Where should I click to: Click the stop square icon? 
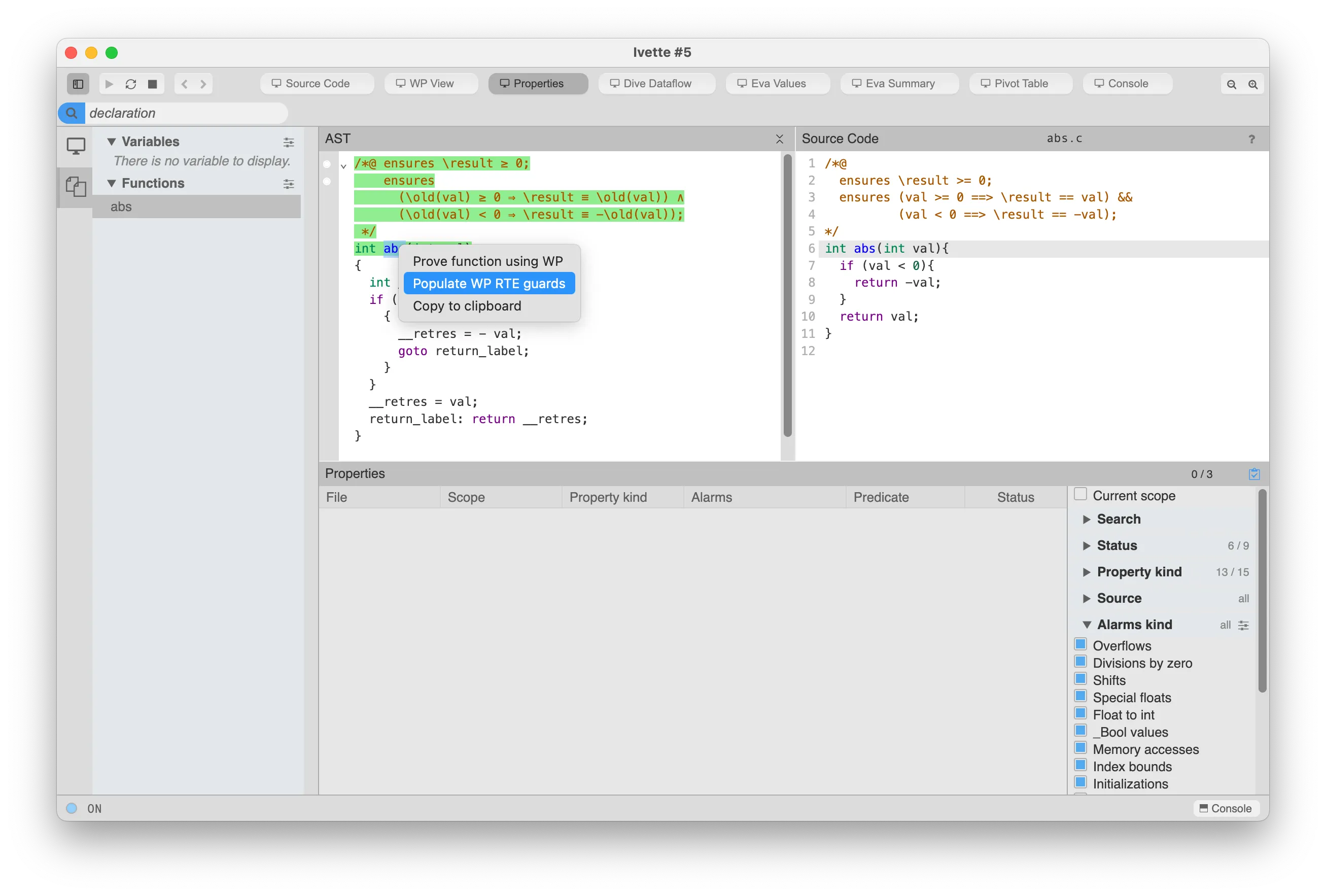(152, 84)
